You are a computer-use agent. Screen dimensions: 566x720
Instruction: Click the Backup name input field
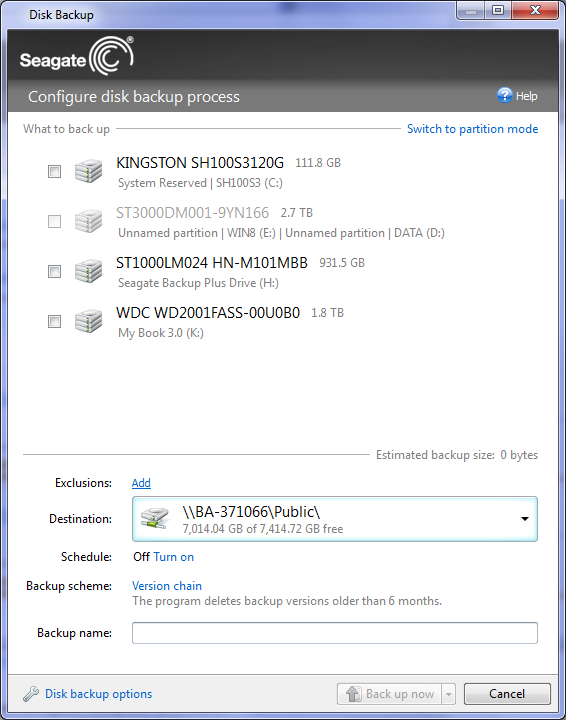[x=335, y=633]
